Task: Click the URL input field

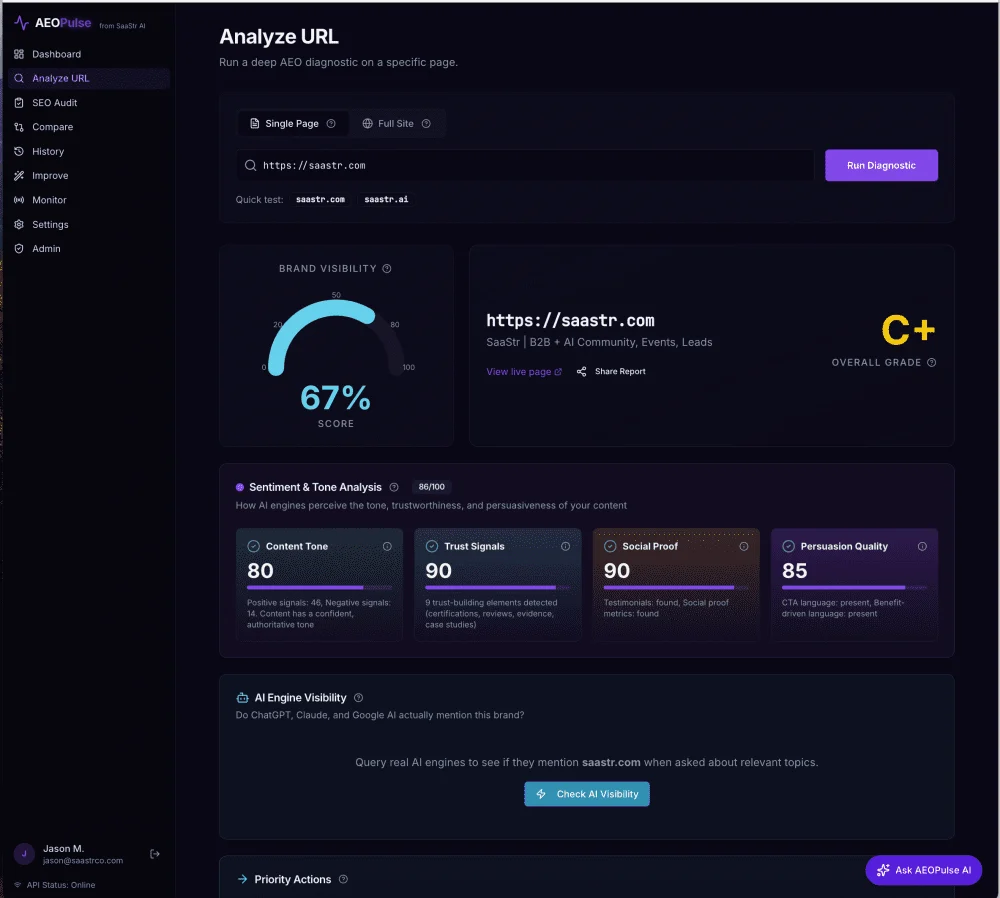Action: coord(530,166)
